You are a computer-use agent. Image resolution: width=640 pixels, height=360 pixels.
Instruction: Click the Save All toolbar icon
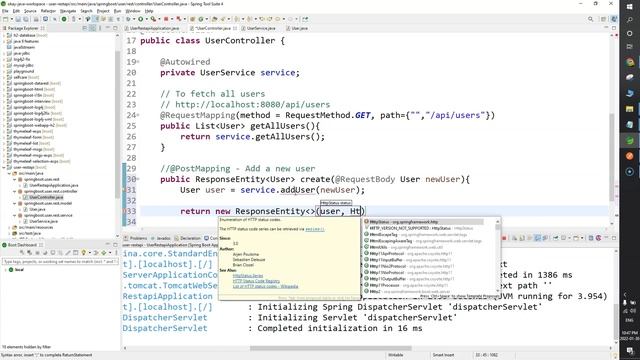26,19
